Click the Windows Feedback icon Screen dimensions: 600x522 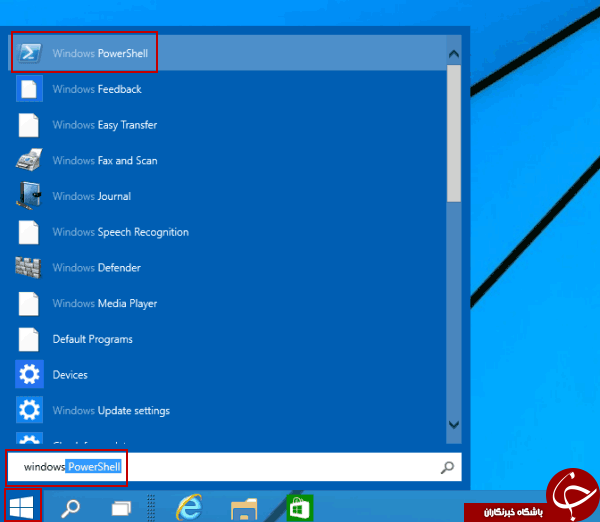[29, 89]
